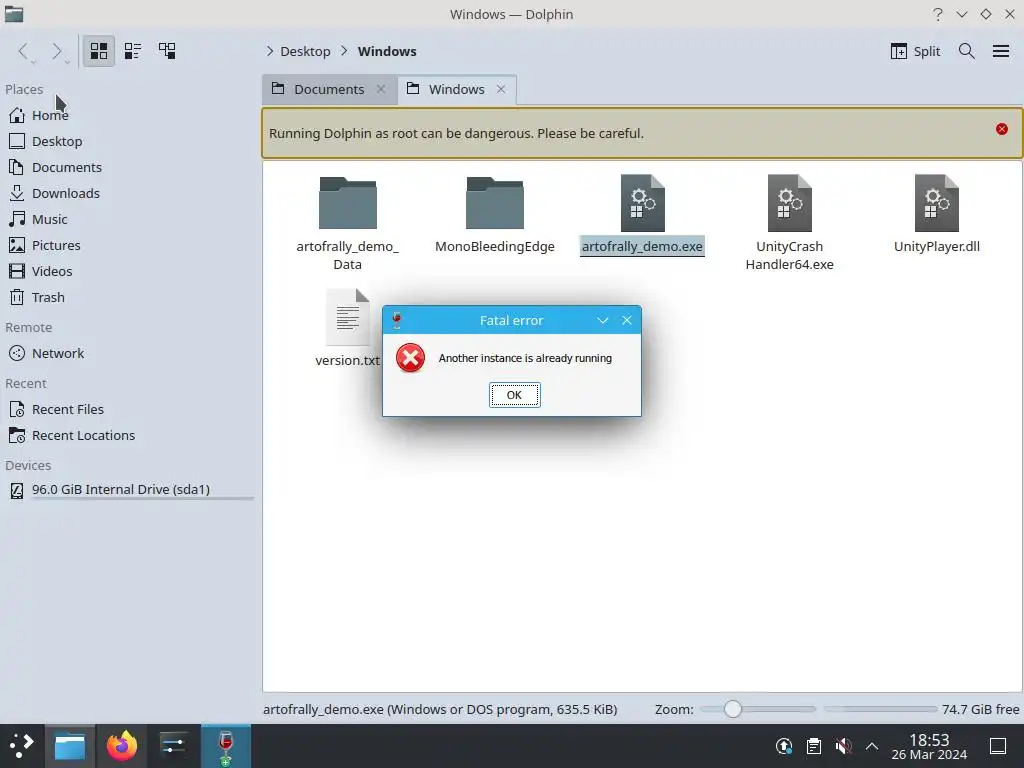Close the Fatal error dialog
1024x768 pixels.
627,321
